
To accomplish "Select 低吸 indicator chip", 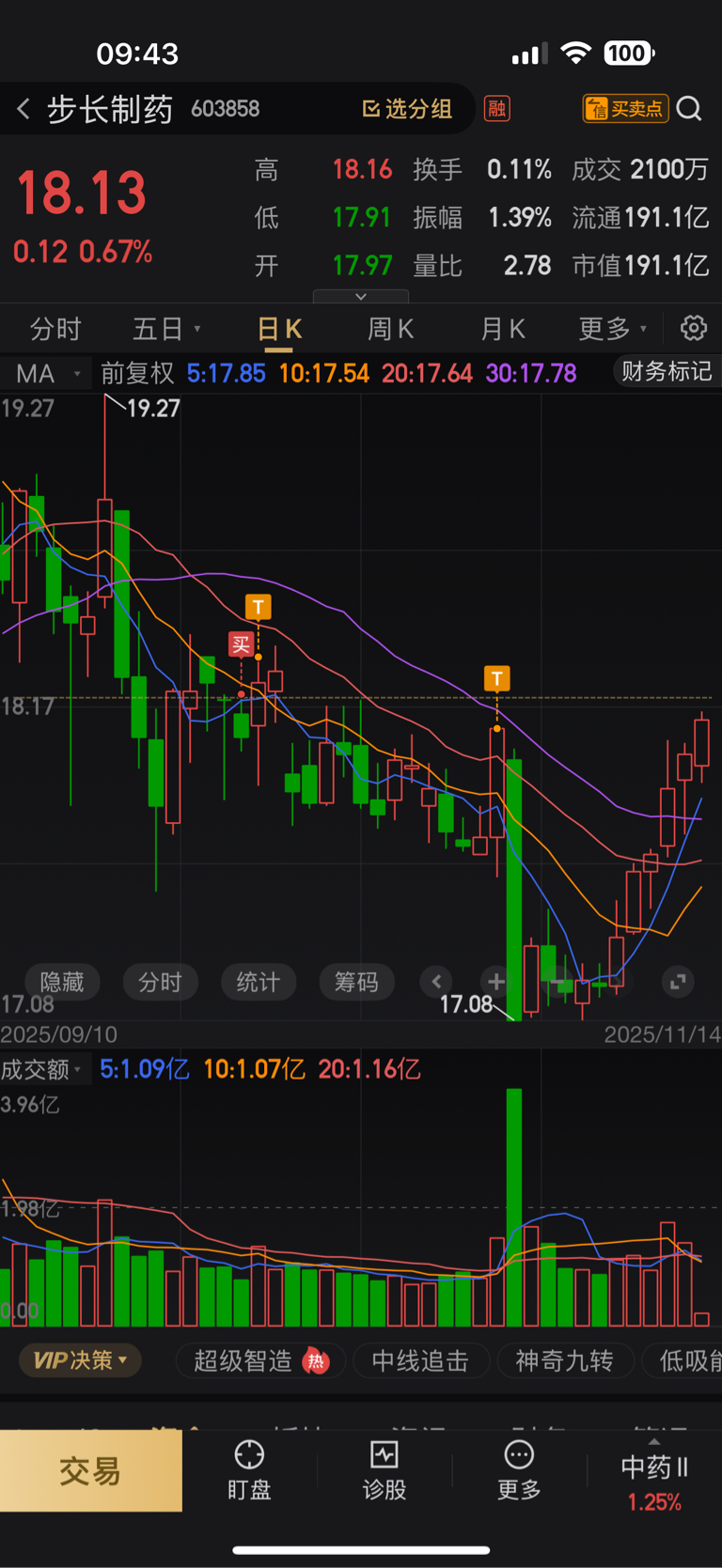I will (684, 1360).
